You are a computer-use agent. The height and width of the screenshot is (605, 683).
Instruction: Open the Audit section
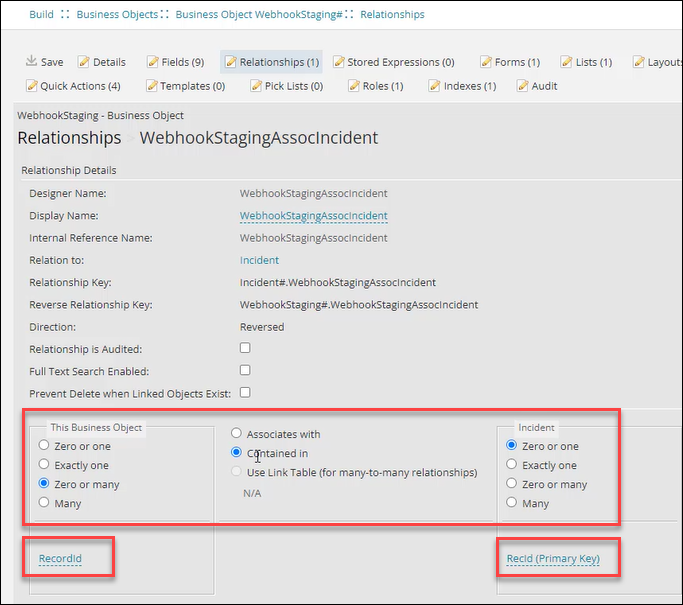pos(537,86)
